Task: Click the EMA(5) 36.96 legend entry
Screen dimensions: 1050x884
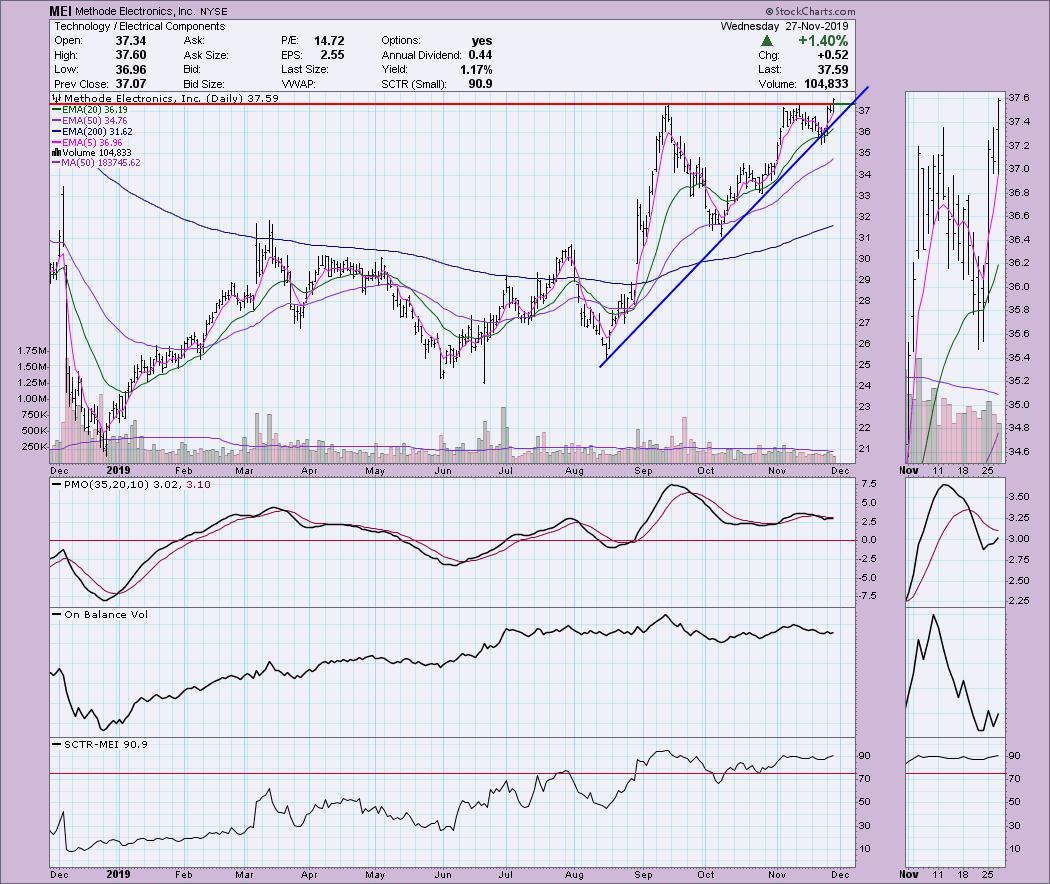Action: (x=87, y=143)
